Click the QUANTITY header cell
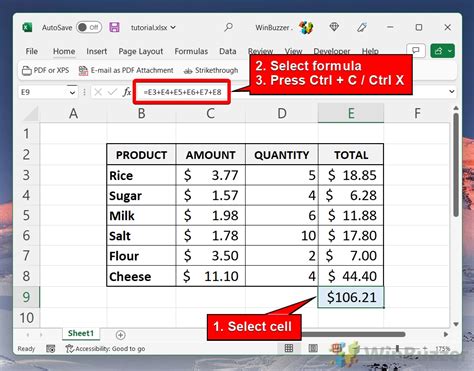This screenshot has height=371, width=474. 282,155
